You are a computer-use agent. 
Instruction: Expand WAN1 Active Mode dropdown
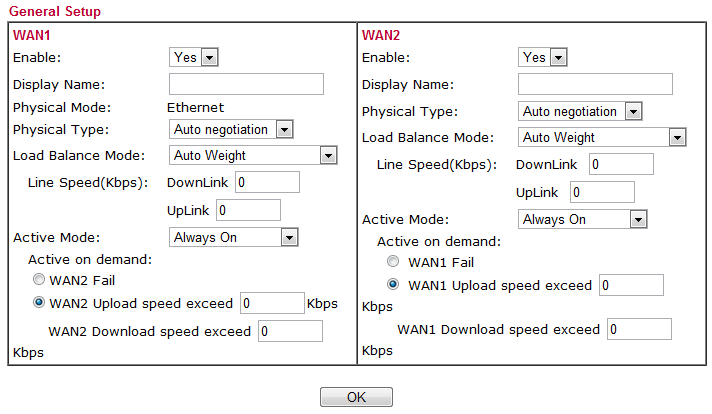[x=234, y=238]
